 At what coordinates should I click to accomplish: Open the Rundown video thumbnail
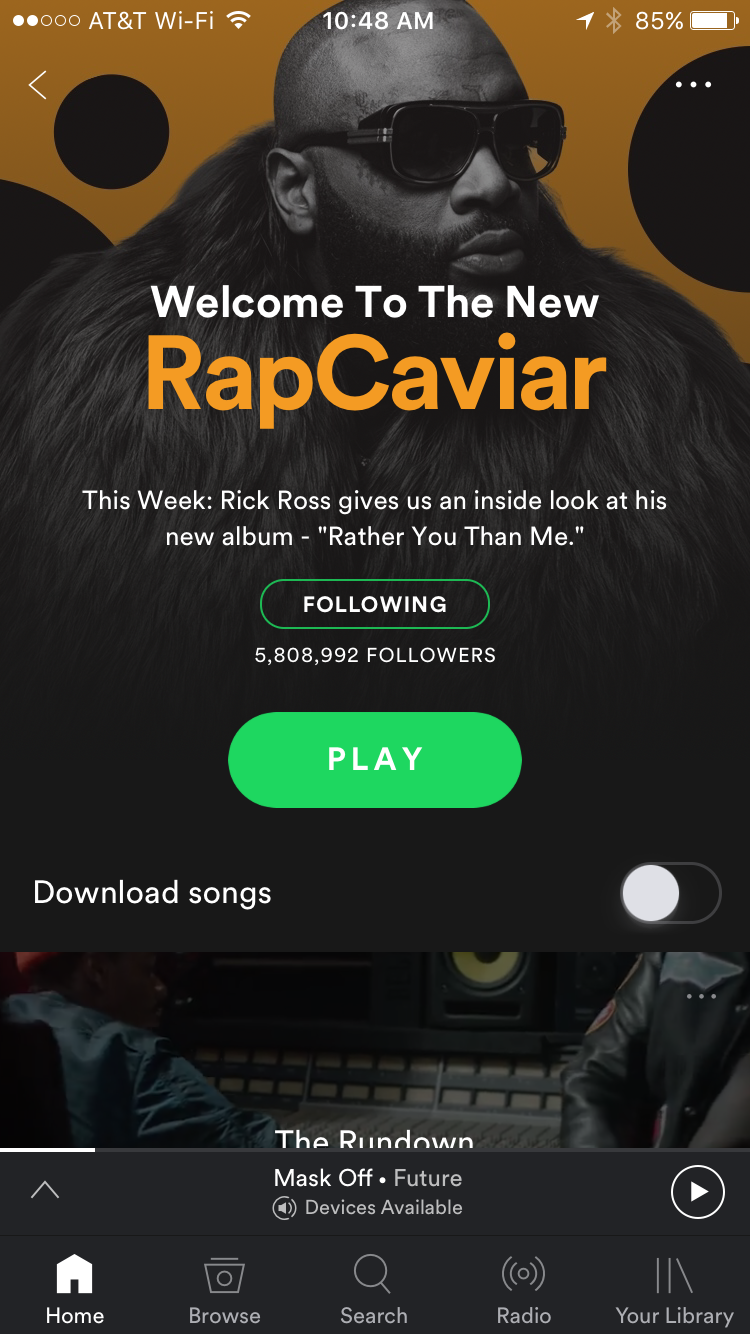(375, 1049)
